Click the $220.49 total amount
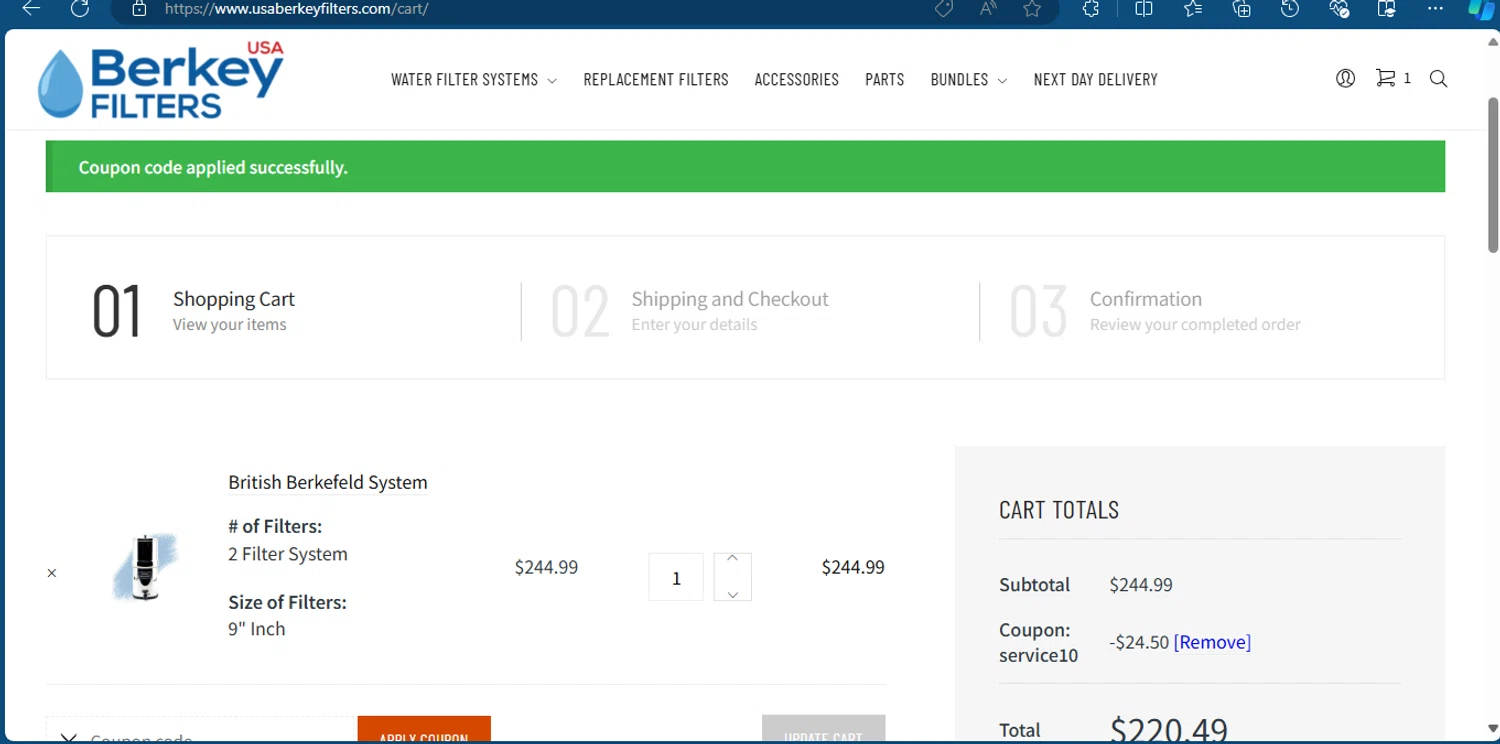 (x=1168, y=729)
